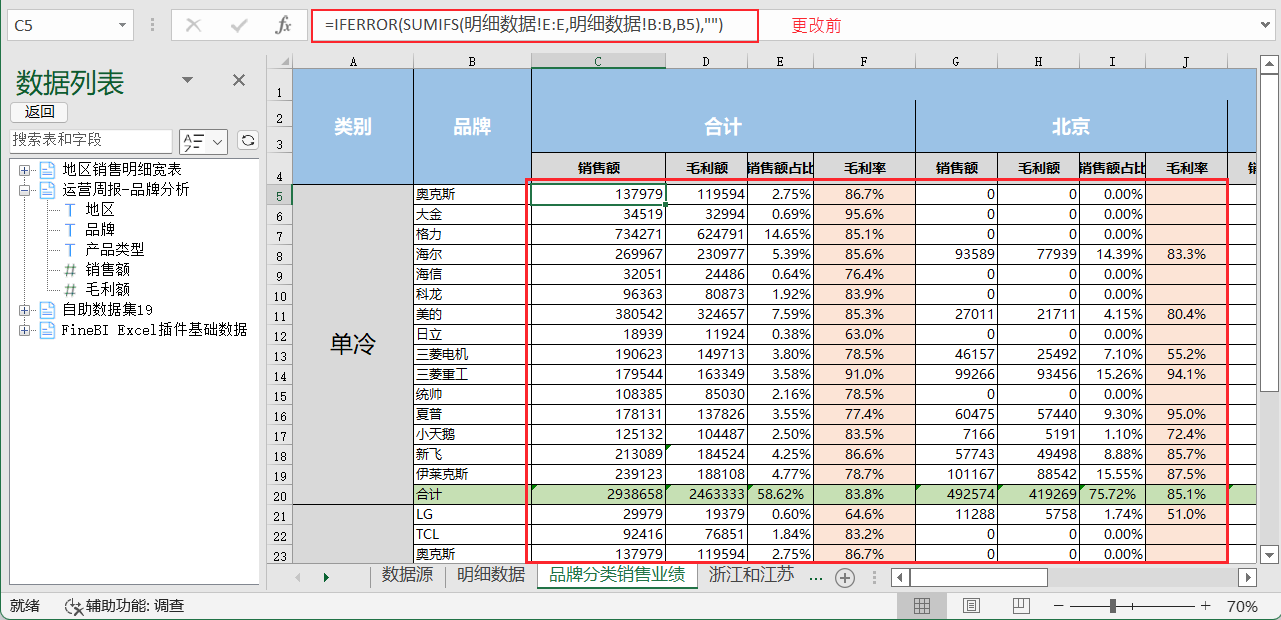Click the 地区销售明细宽表 table icon
Image resolution: width=1281 pixels, height=620 pixels.
point(47,169)
